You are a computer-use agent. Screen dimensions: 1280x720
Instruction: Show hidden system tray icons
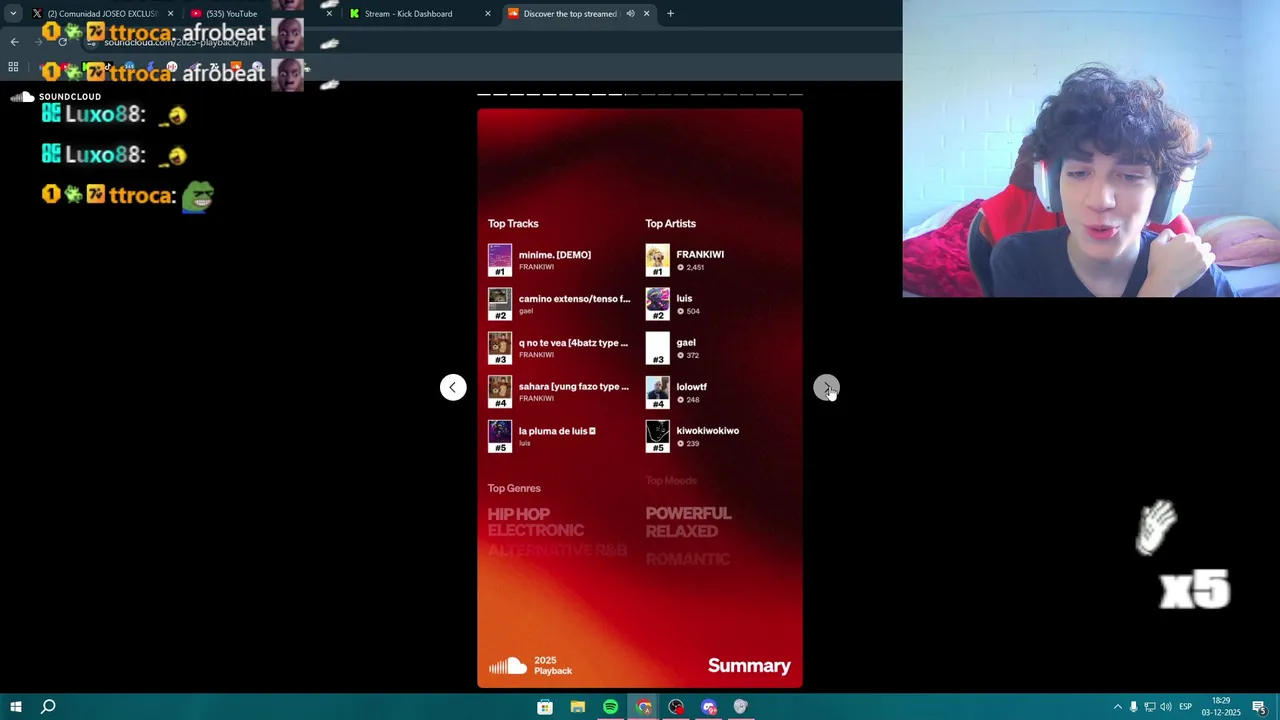[x=1117, y=707]
